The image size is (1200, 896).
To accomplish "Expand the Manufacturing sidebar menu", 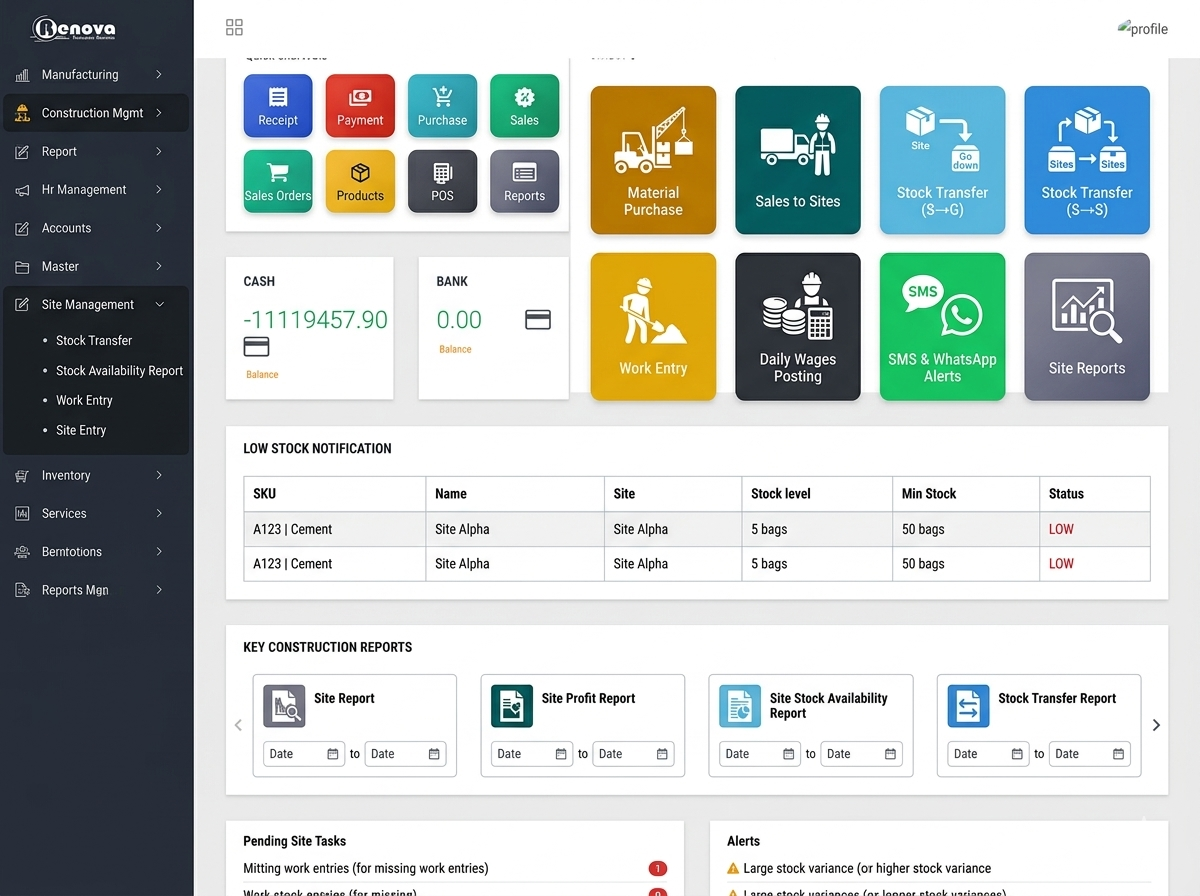I will (95, 75).
